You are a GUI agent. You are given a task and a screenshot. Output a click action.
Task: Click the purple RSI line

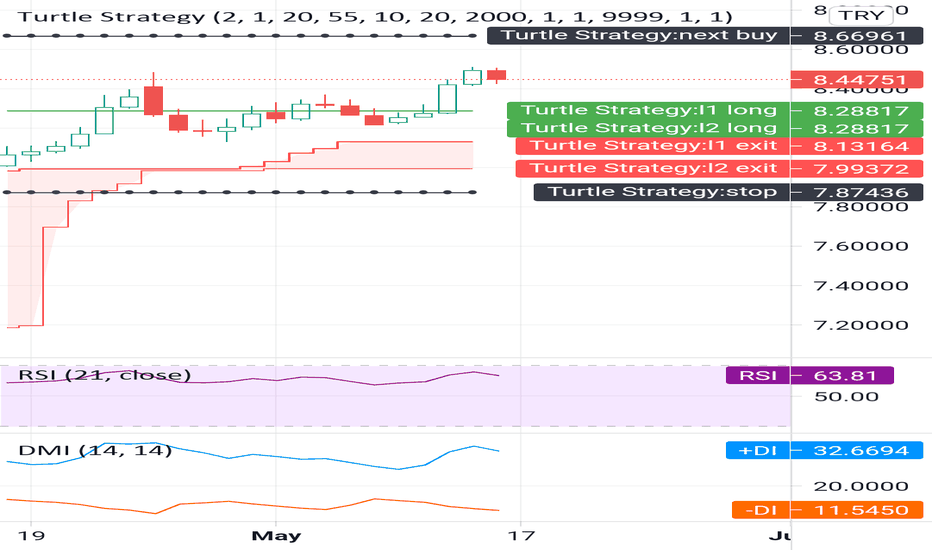(x=253, y=379)
